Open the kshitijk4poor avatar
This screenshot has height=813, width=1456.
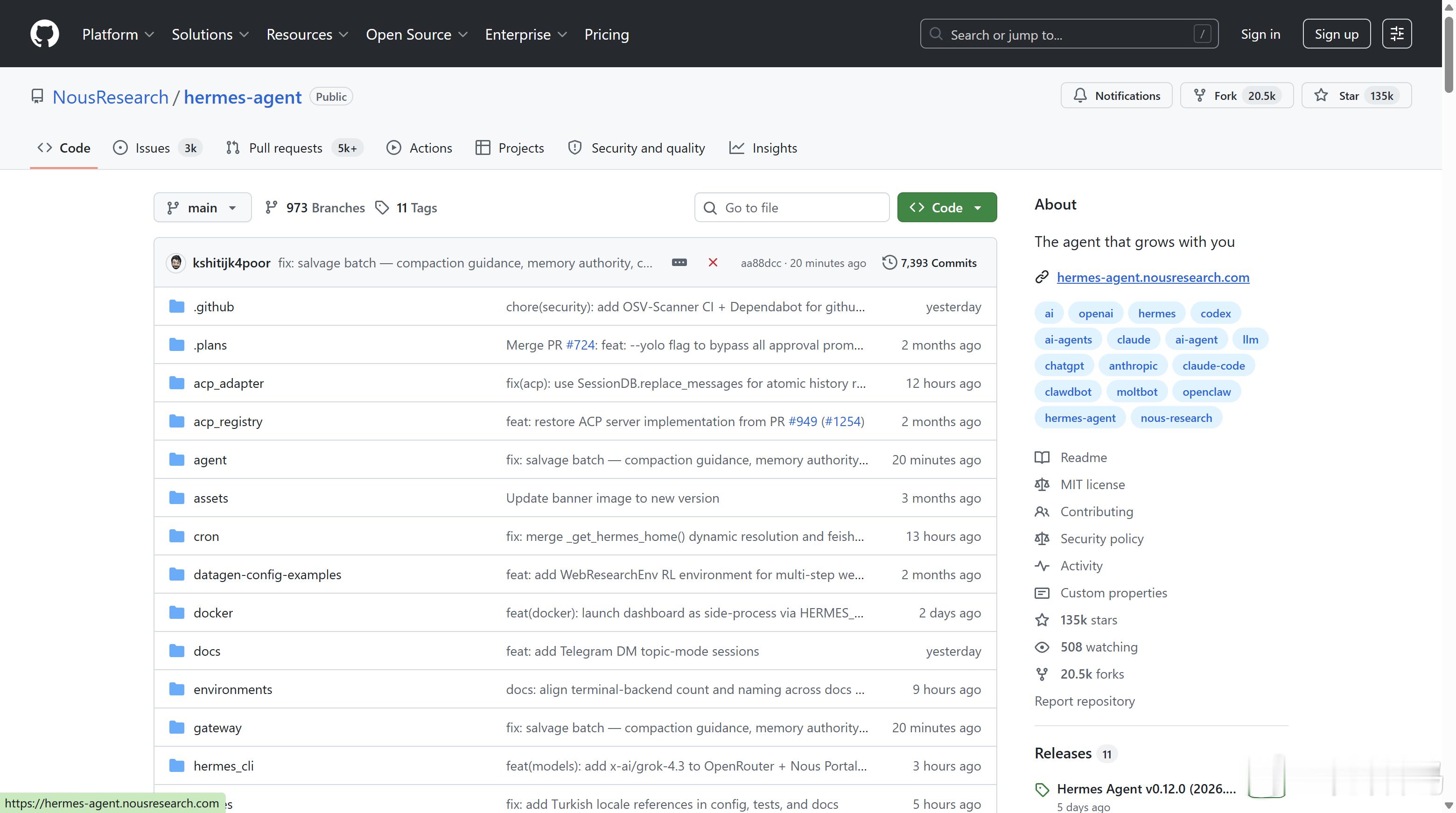pyautogui.click(x=176, y=262)
